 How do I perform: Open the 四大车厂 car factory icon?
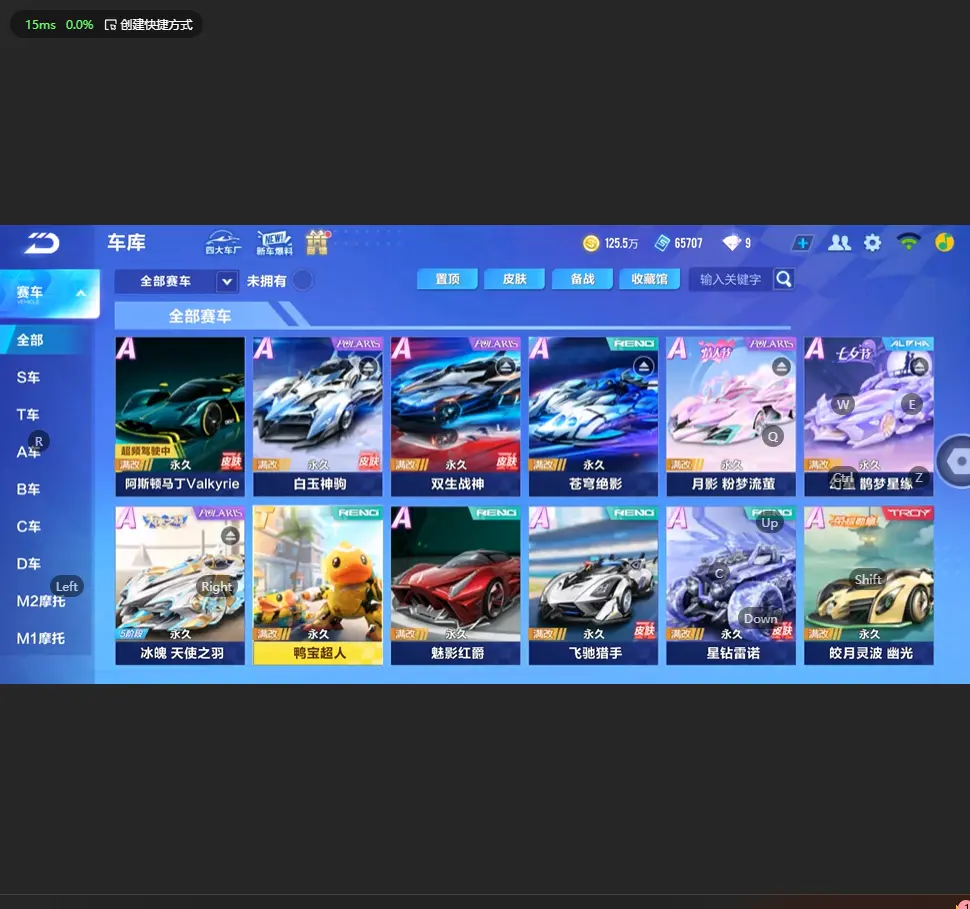click(223, 243)
